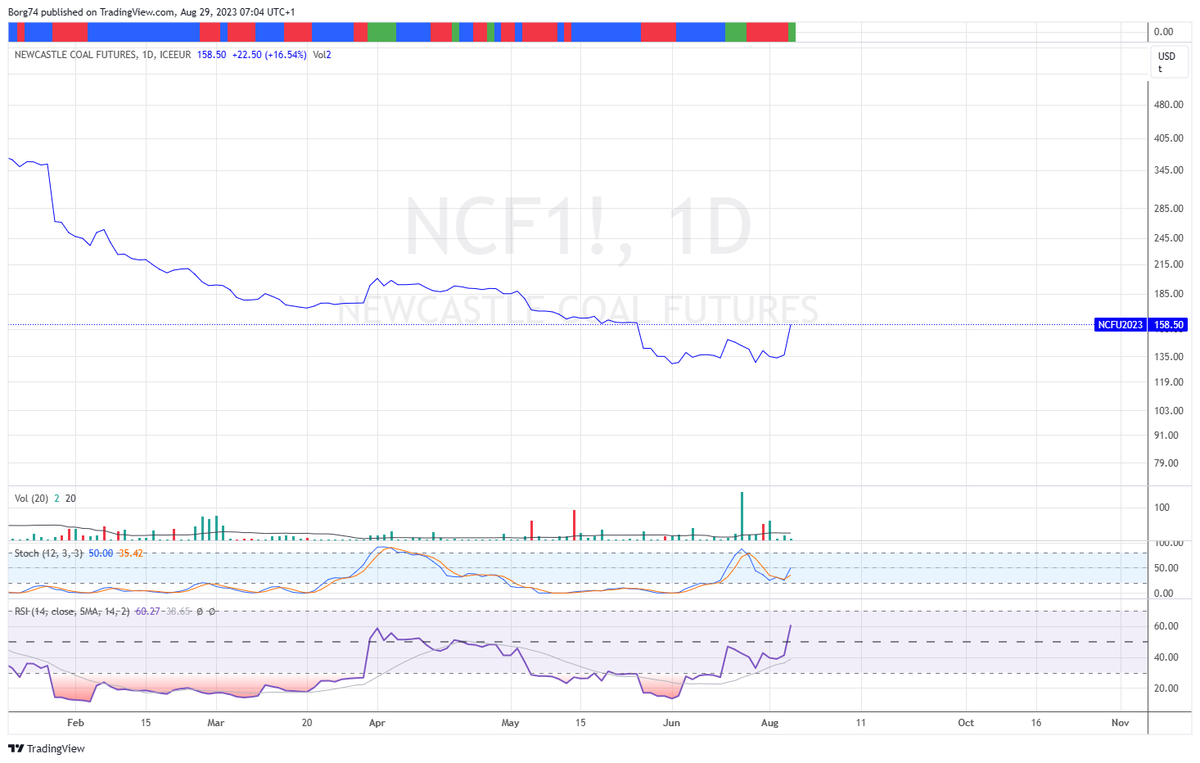Screen dimensions: 1200x763
Task: Click the Jun date on time axis
Action: [x=673, y=721]
